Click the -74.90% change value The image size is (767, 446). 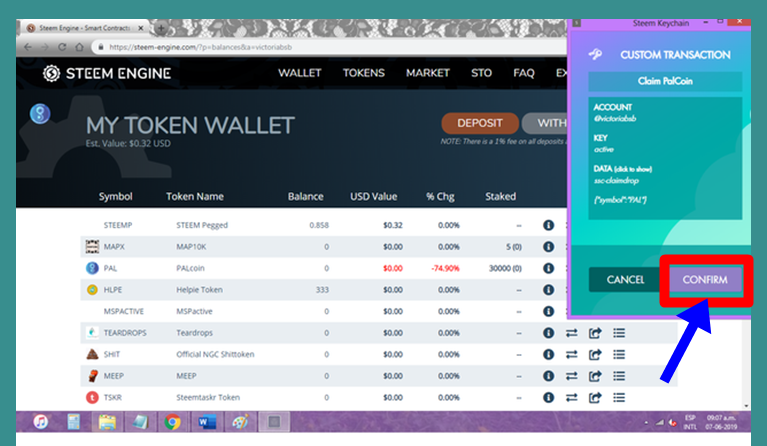point(445,268)
